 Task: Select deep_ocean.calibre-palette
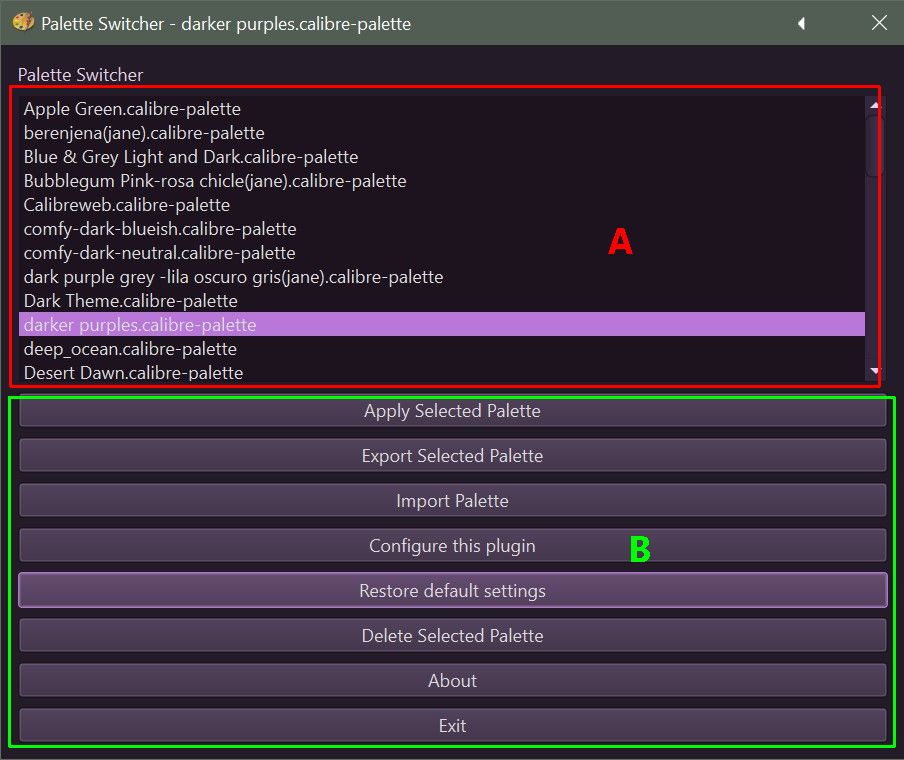coord(442,349)
